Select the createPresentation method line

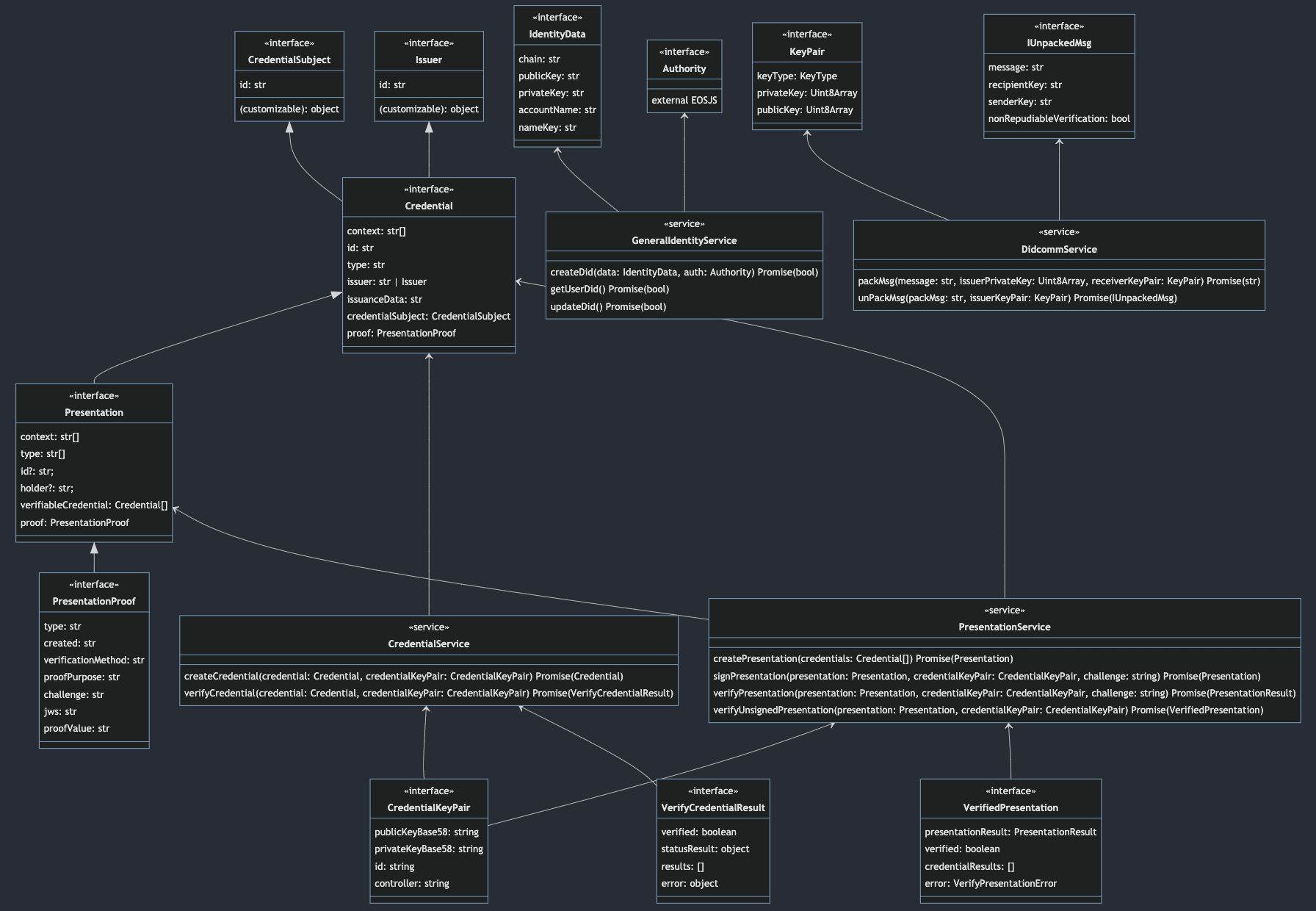(863, 659)
